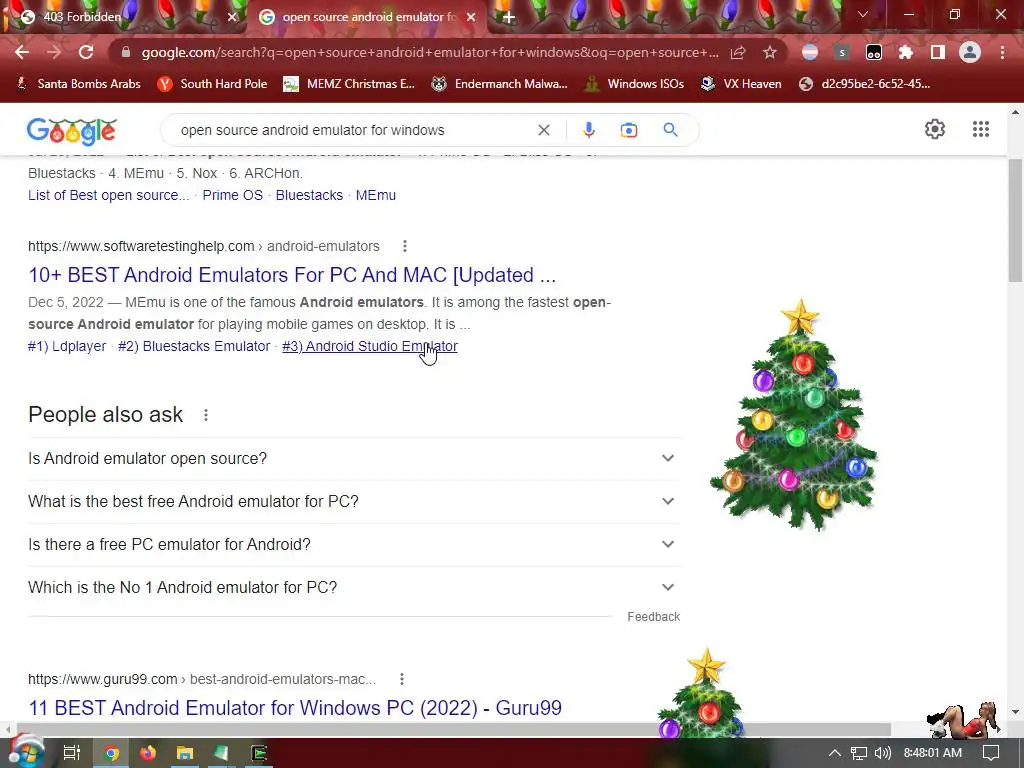
Task: Open '#1) Ldplayer' sitelink
Action: (67, 346)
